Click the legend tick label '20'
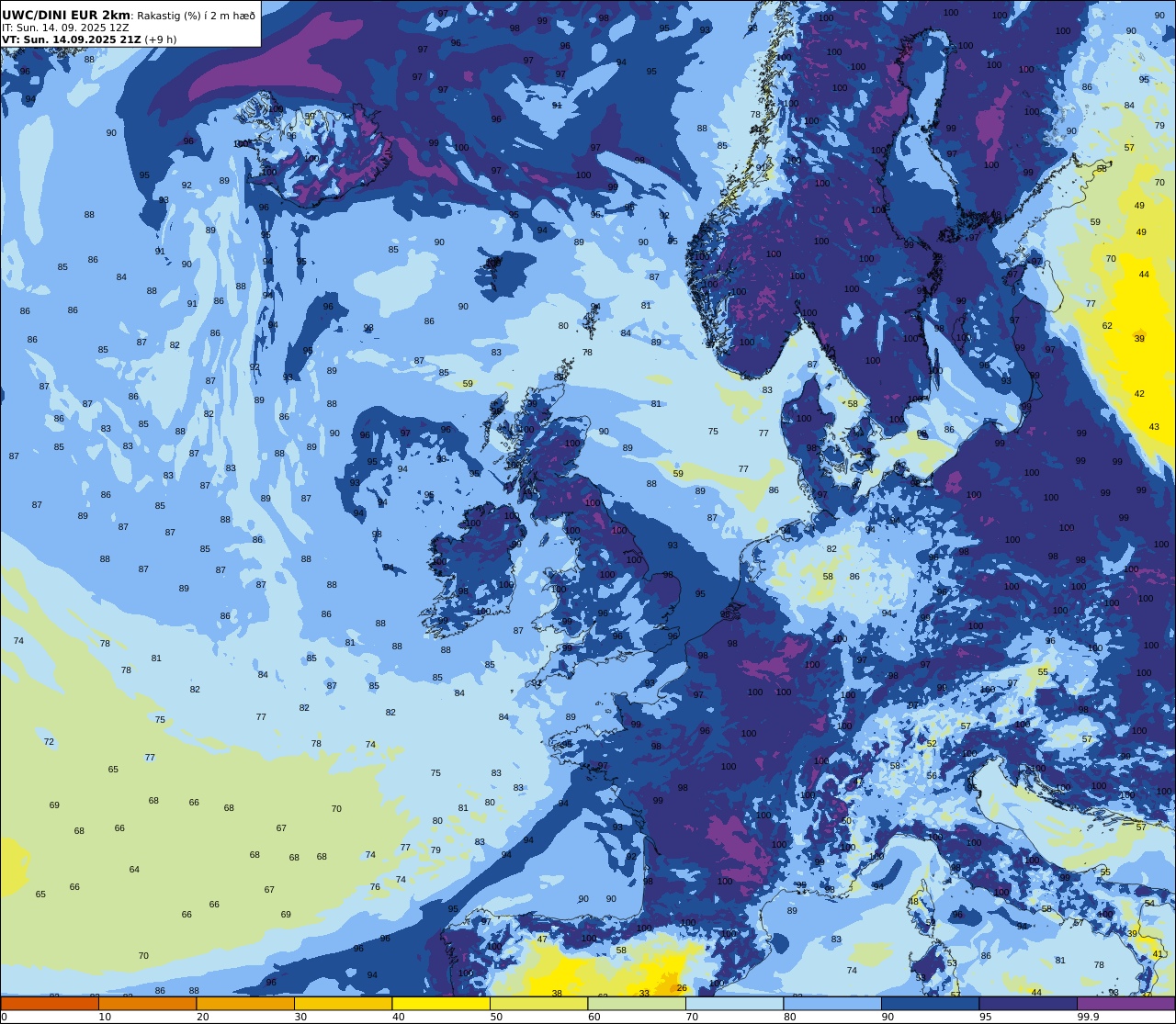 tap(202, 1017)
